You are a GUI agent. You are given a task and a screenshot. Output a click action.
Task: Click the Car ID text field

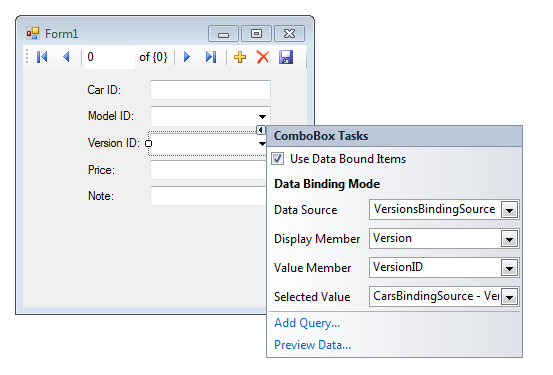[x=210, y=90]
